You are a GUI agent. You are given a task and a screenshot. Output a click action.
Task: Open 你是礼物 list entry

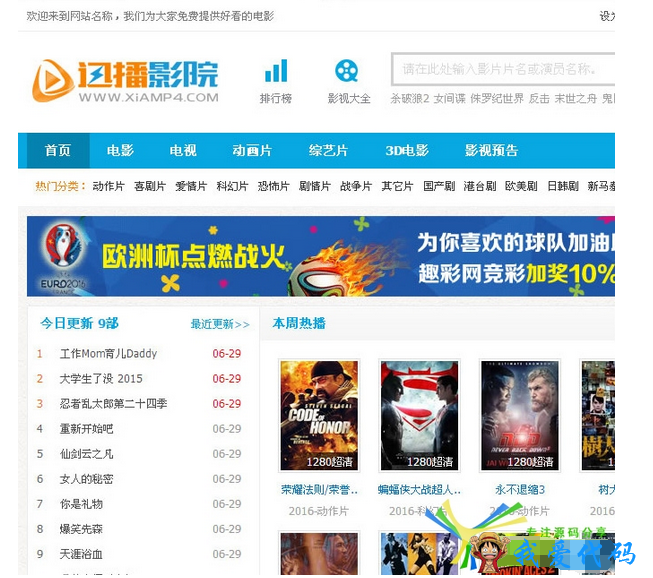coord(81,504)
